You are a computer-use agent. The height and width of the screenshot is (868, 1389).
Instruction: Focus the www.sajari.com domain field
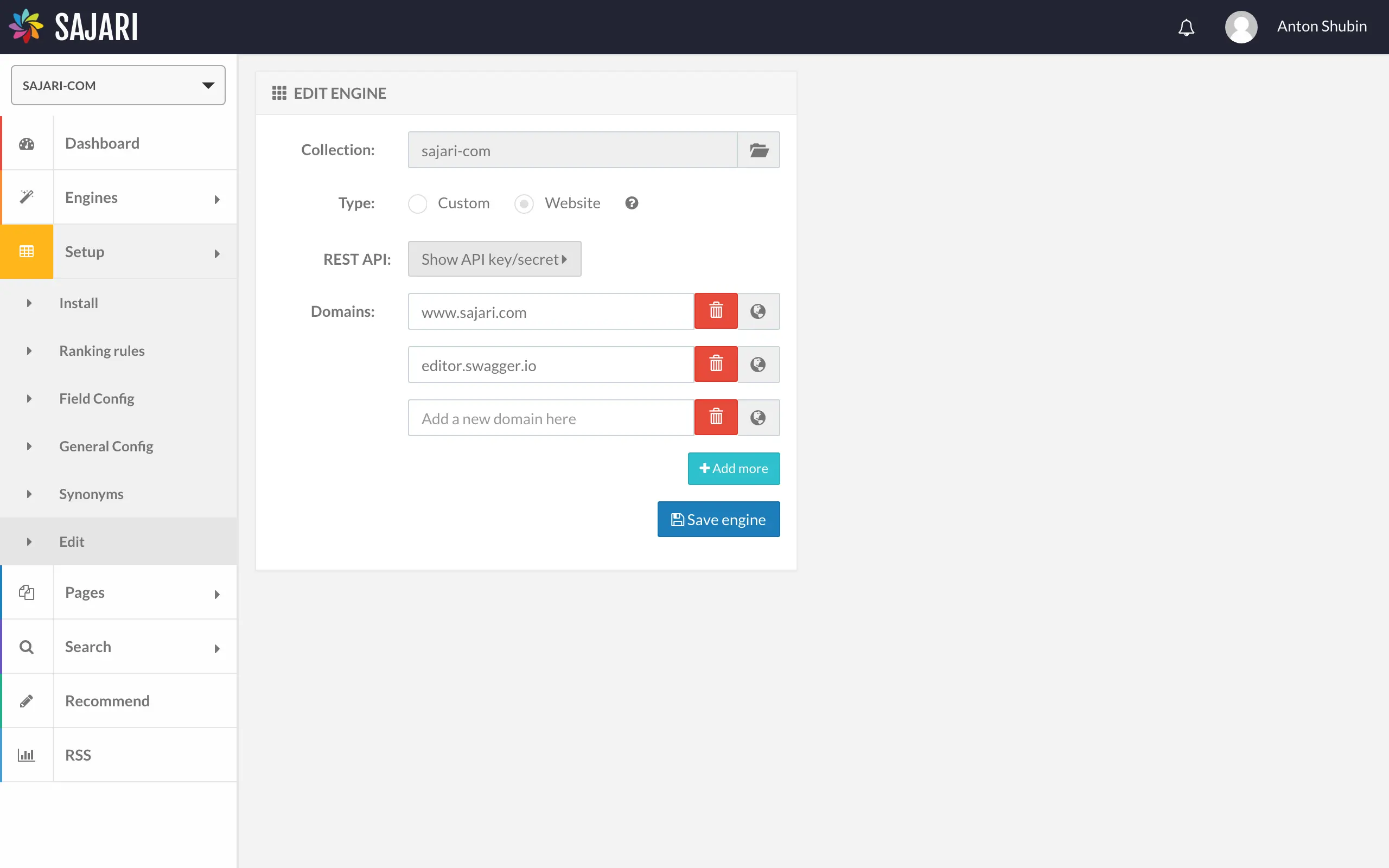(x=551, y=311)
